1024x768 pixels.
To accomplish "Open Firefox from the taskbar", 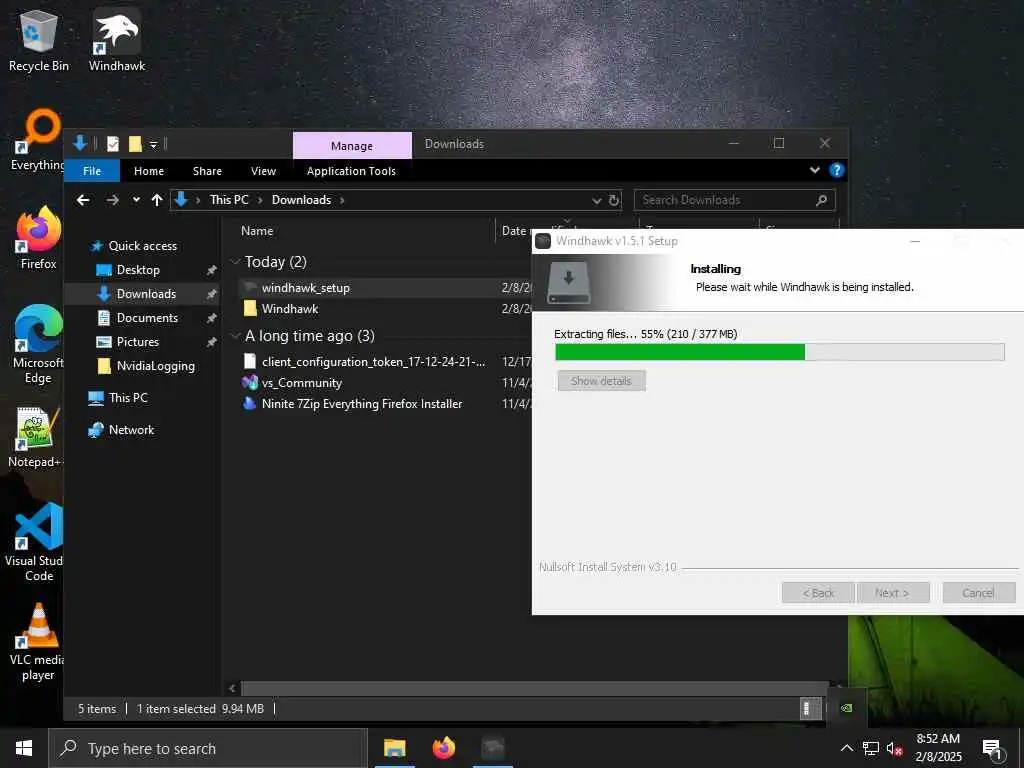I will coord(443,748).
